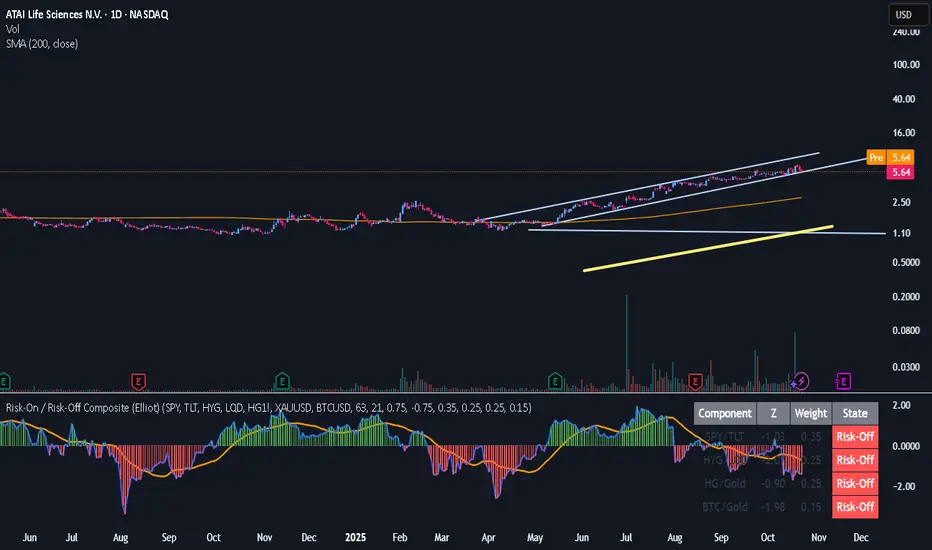The width and height of the screenshot is (932, 550).
Task: Click the purple lightning bolt event icon
Action: [801, 381]
